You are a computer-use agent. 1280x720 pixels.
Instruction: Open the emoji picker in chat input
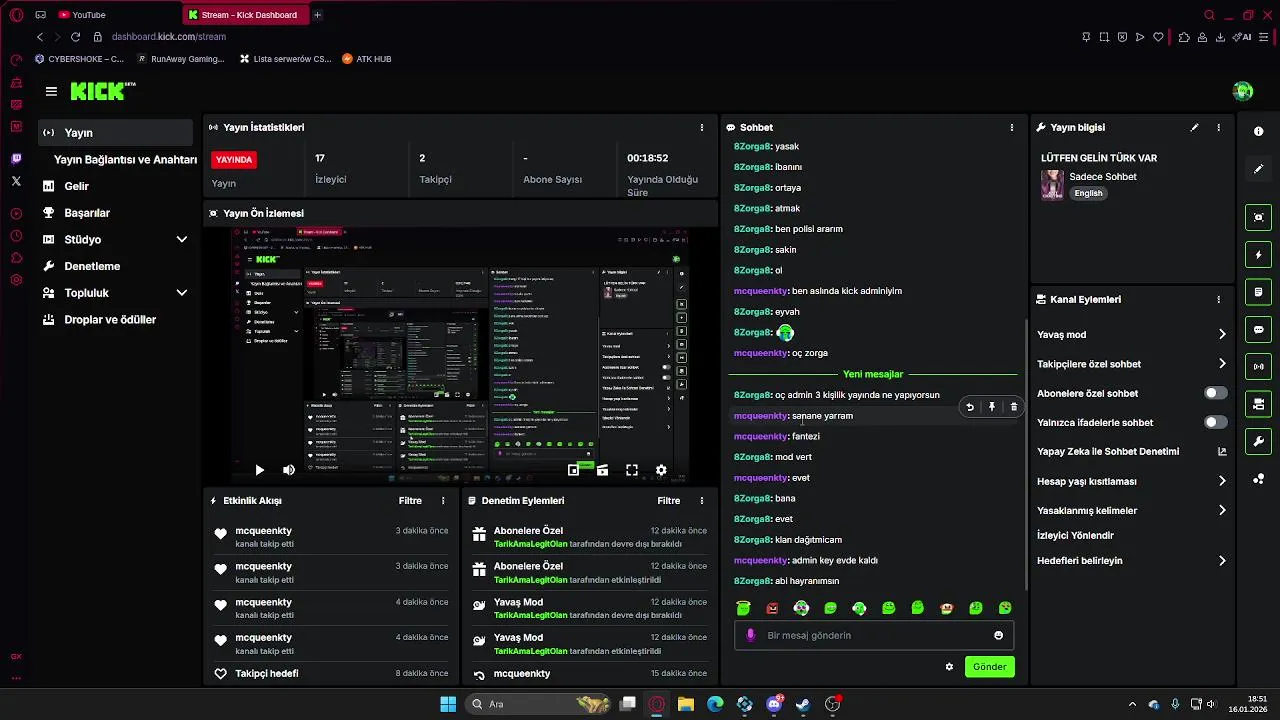[998, 636]
